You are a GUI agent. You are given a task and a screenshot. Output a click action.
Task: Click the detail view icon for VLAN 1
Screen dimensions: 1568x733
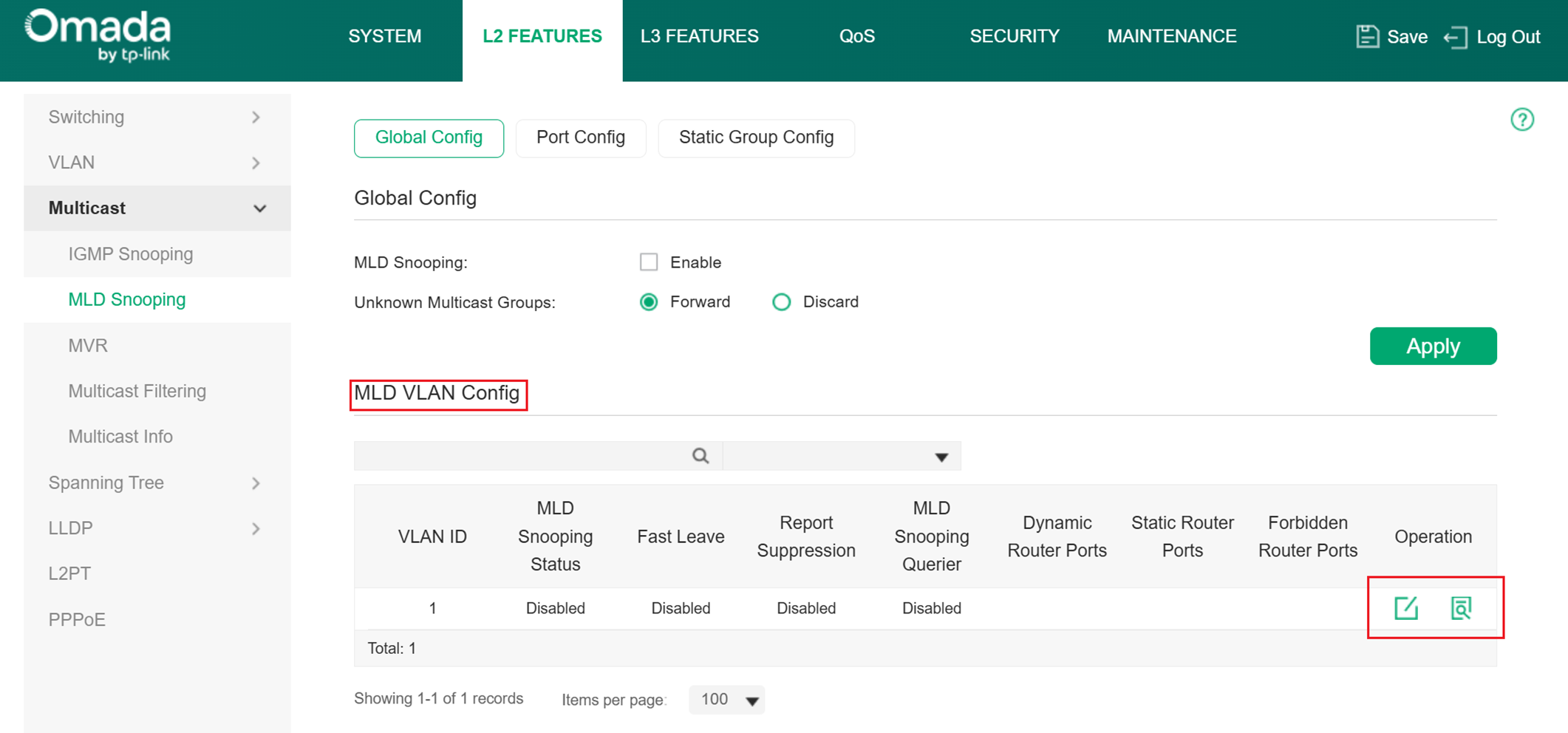(x=1459, y=608)
